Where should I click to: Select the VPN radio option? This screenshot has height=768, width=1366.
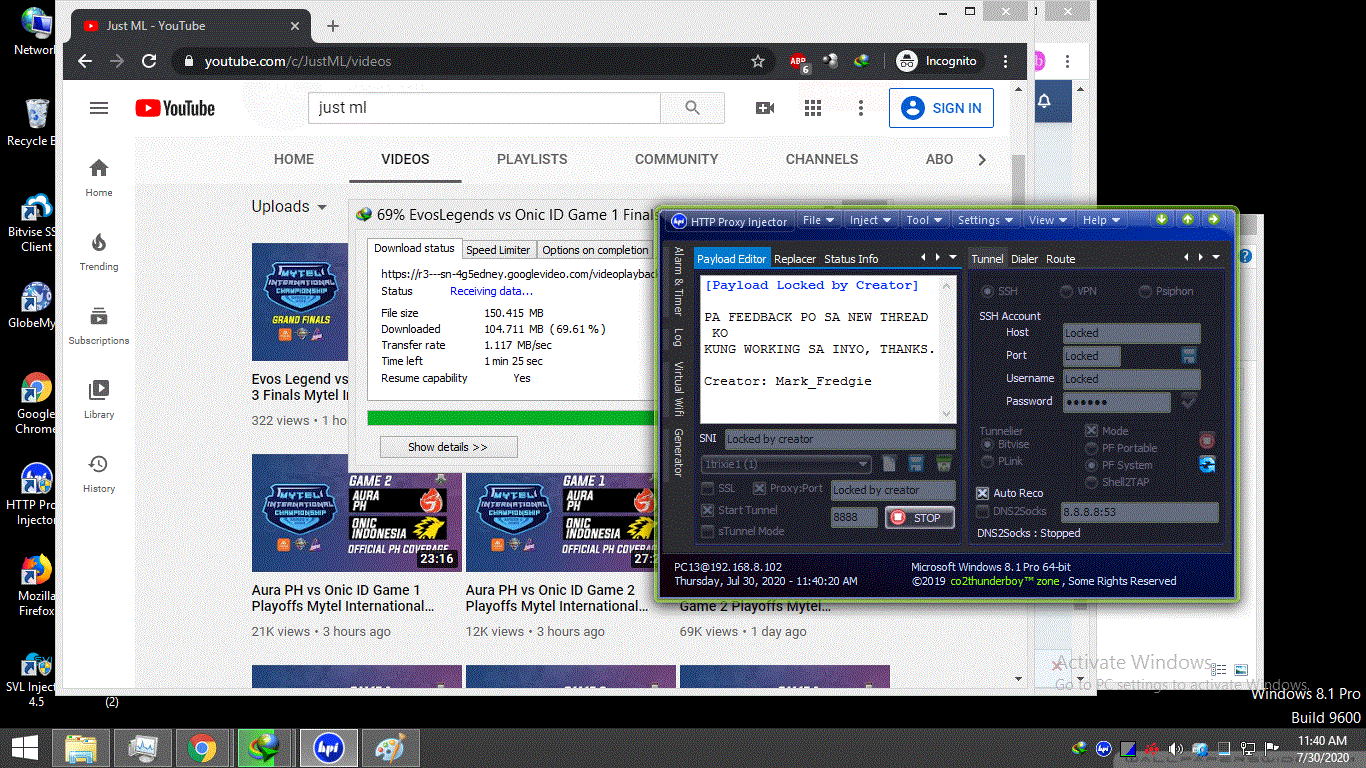click(x=1067, y=291)
